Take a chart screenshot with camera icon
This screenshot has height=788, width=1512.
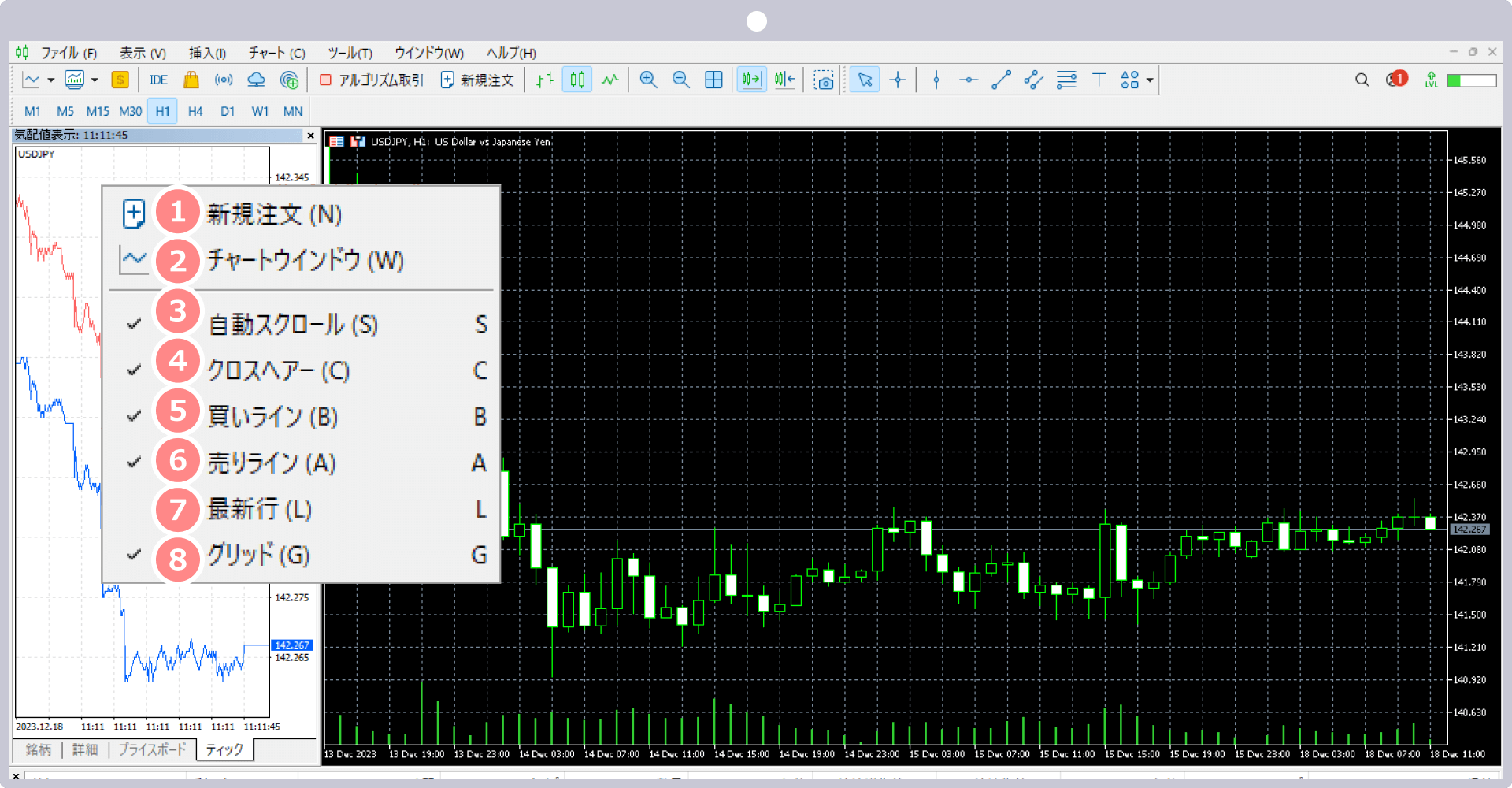coord(824,80)
